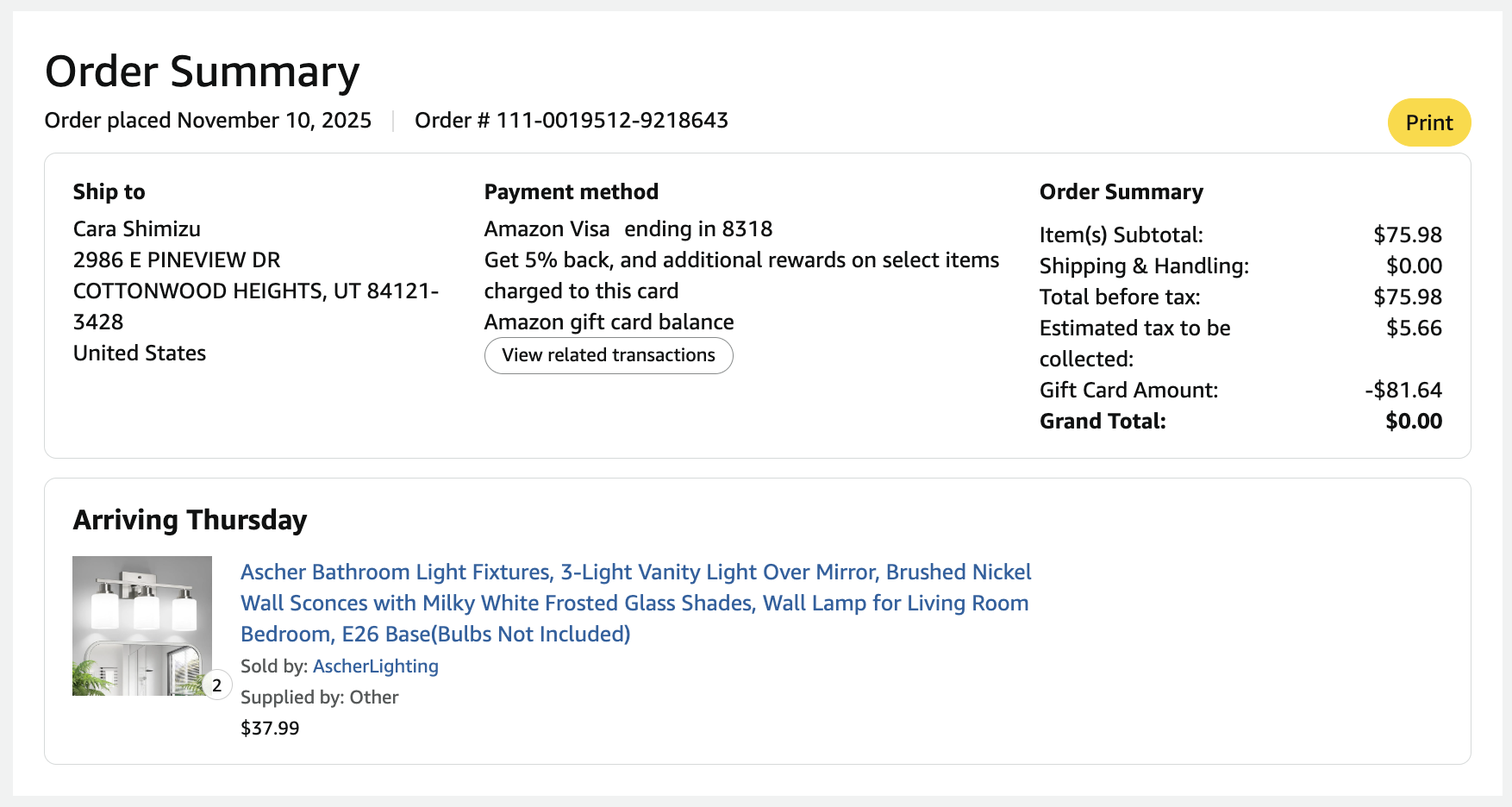
Task: Click the order placed date text
Action: point(208,120)
